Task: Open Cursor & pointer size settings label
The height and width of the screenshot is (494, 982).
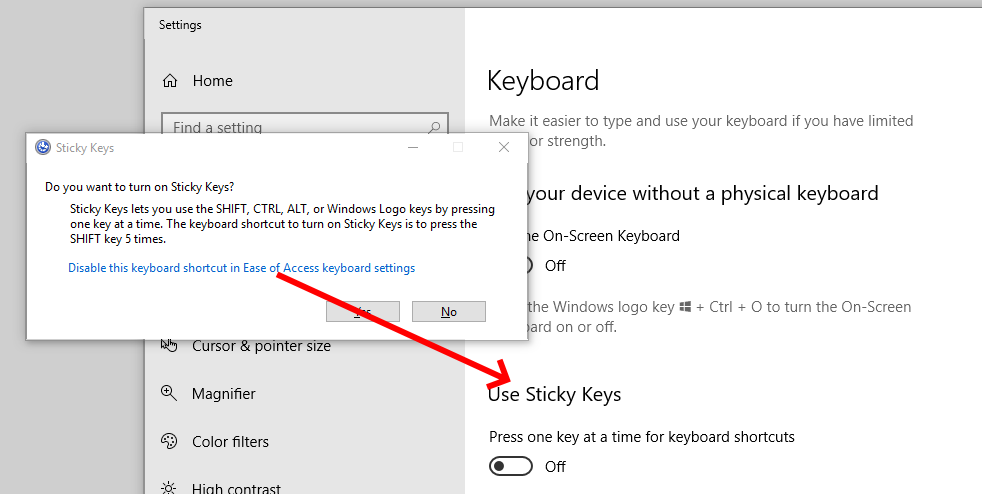Action: (x=261, y=346)
